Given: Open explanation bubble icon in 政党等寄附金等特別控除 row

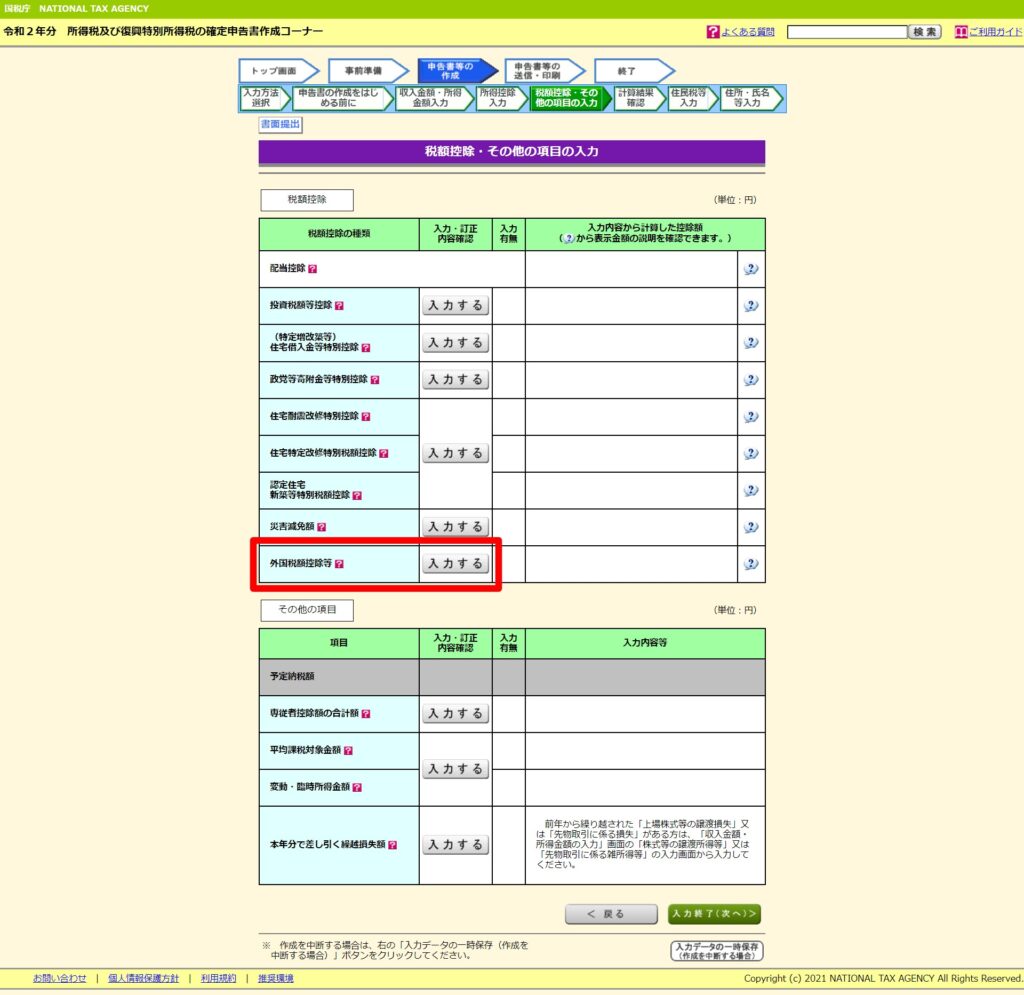Looking at the screenshot, I should coord(751,380).
